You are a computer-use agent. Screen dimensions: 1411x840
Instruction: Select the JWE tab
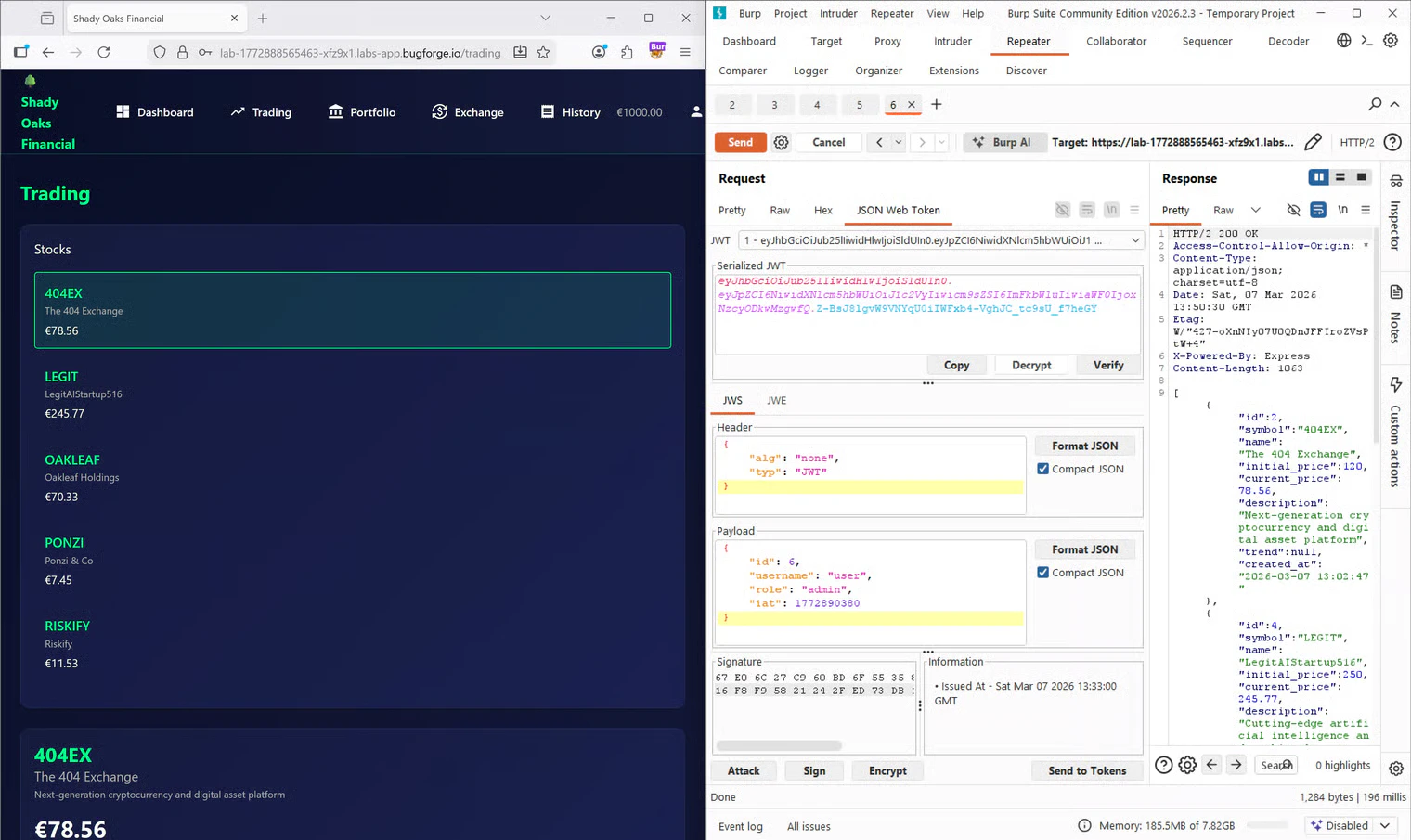pos(777,401)
